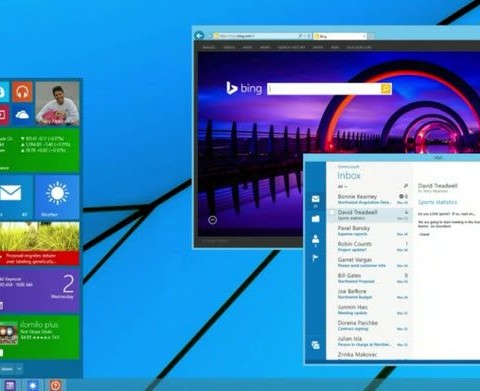Open the Weather sun tile
The width and height of the screenshot is (480, 391).
point(57,197)
